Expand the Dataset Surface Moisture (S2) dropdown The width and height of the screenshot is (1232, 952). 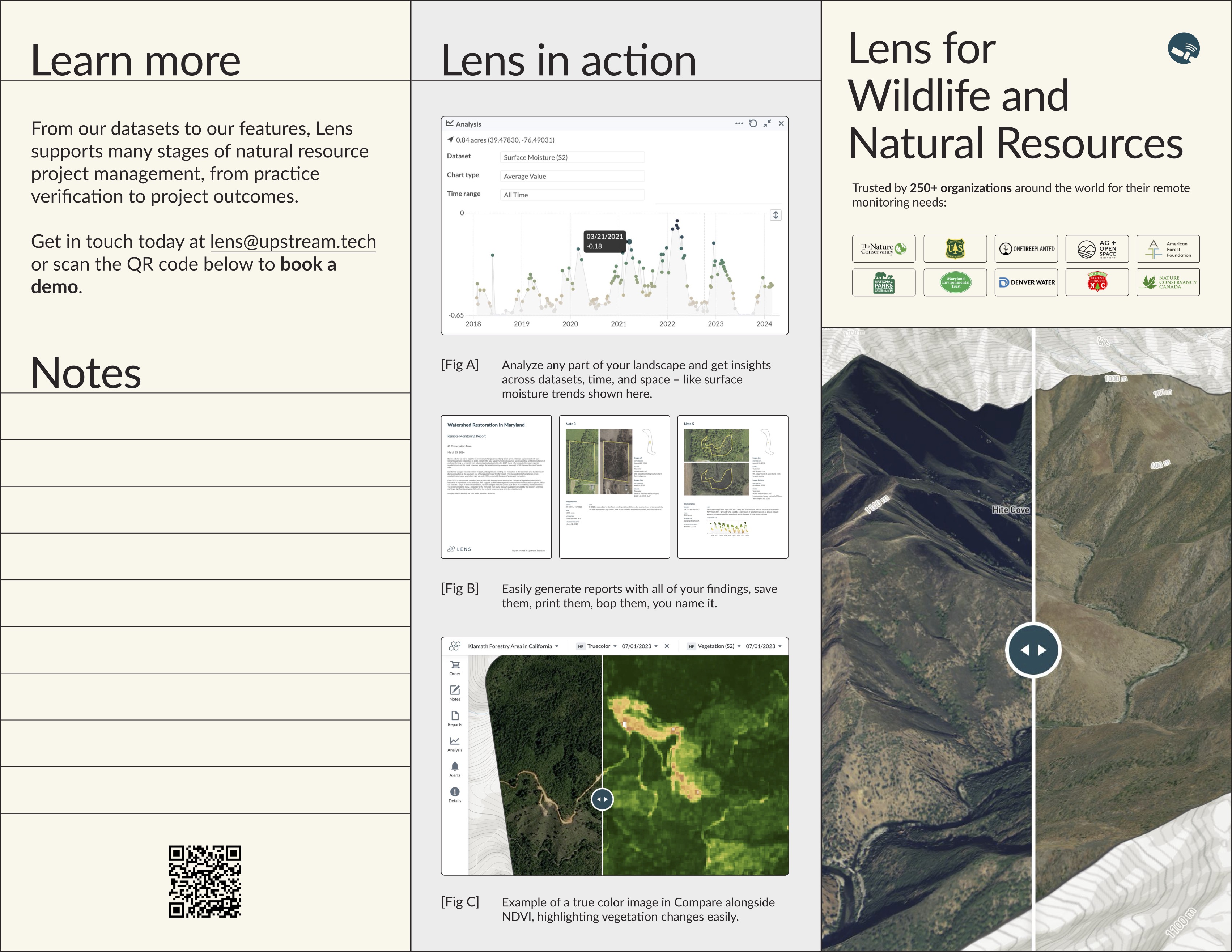click(x=572, y=157)
